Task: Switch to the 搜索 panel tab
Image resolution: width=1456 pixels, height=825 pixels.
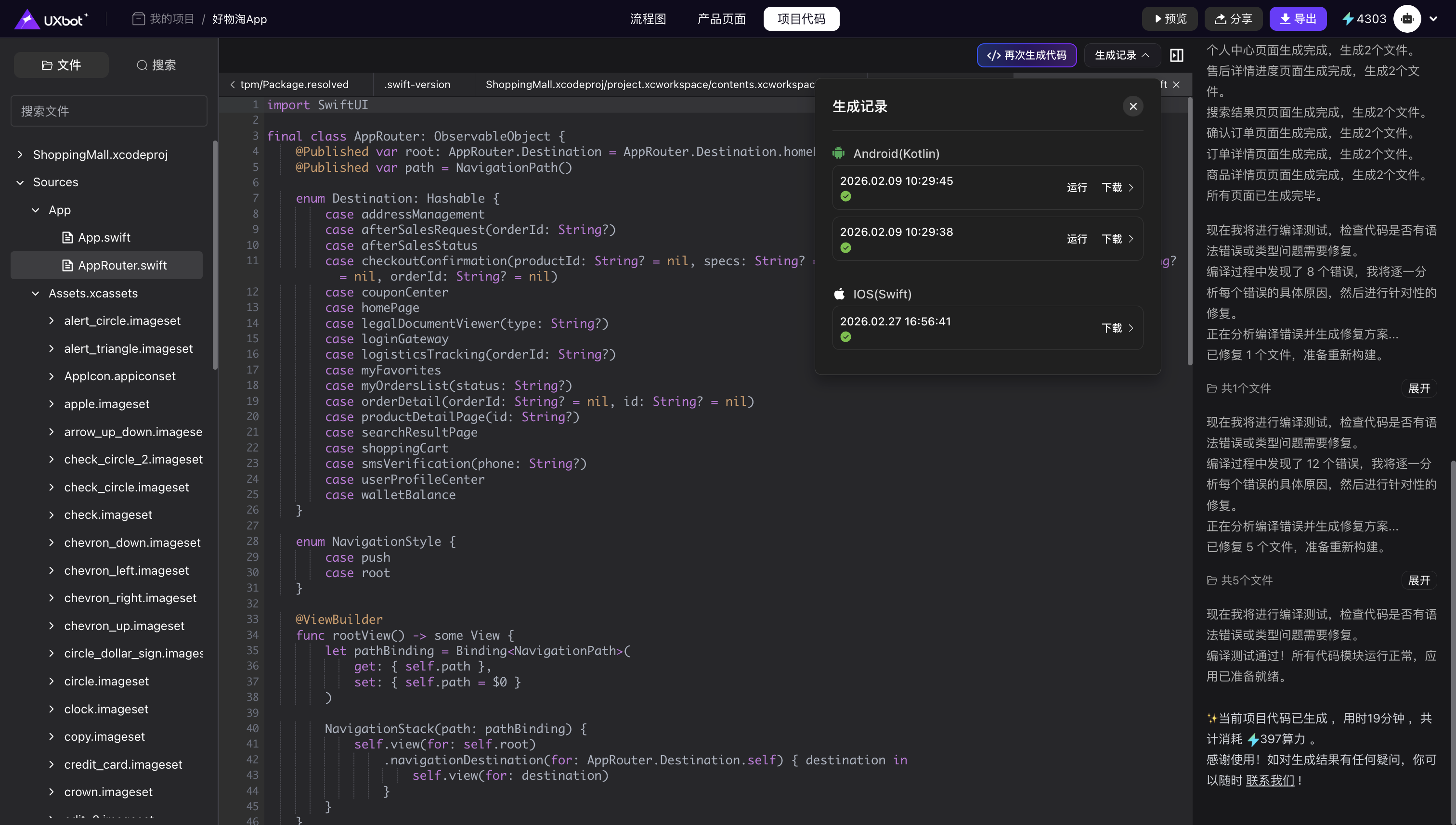Action: pos(156,65)
